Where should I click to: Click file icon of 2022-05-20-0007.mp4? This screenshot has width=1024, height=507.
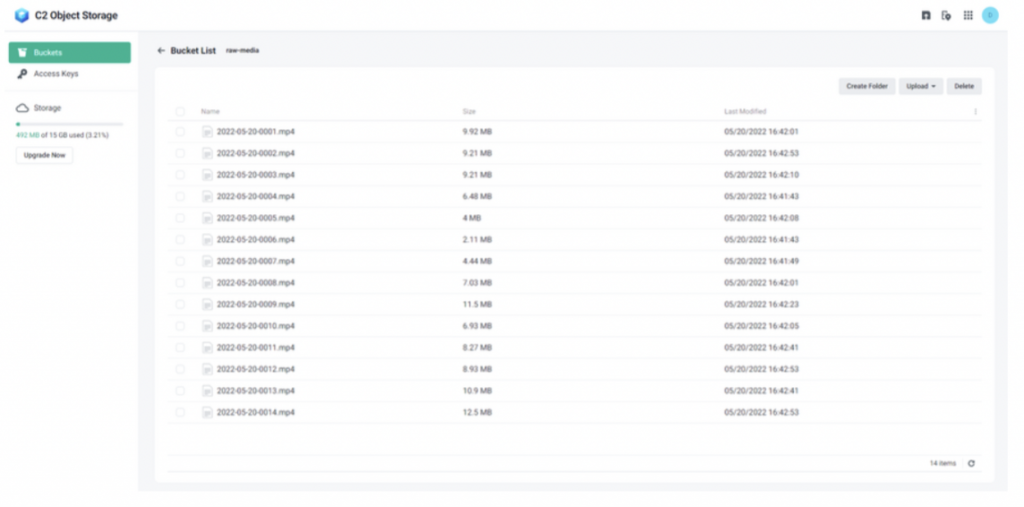pos(208,261)
